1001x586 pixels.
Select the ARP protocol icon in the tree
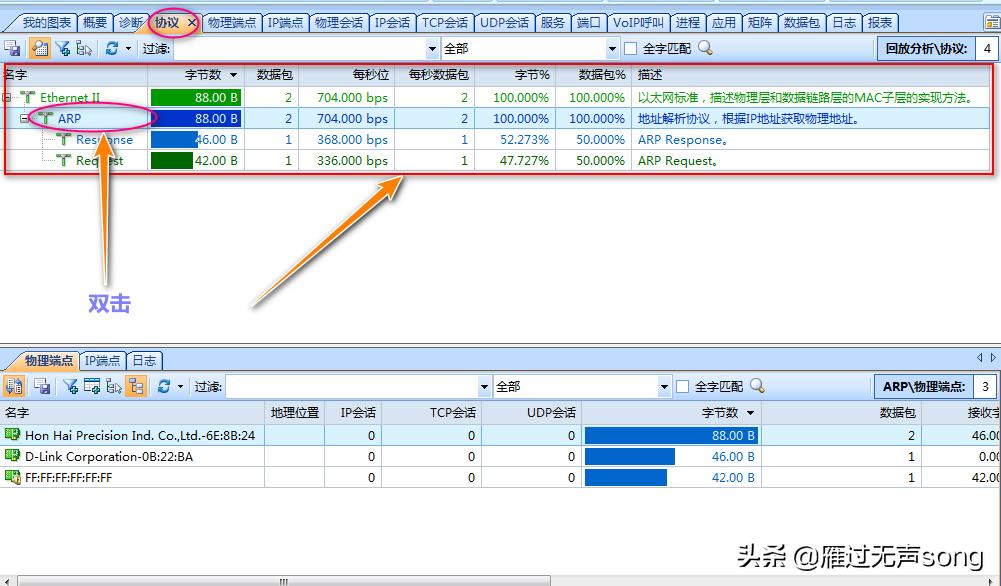coord(48,118)
